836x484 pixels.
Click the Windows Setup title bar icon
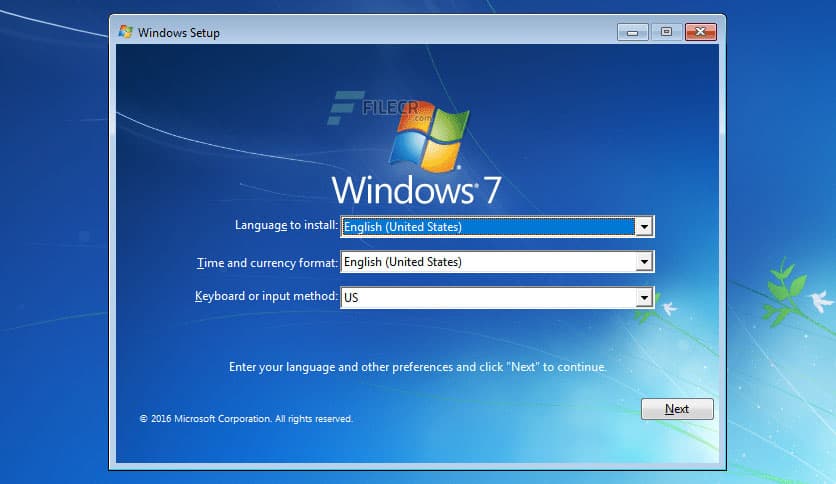(x=126, y=32)
